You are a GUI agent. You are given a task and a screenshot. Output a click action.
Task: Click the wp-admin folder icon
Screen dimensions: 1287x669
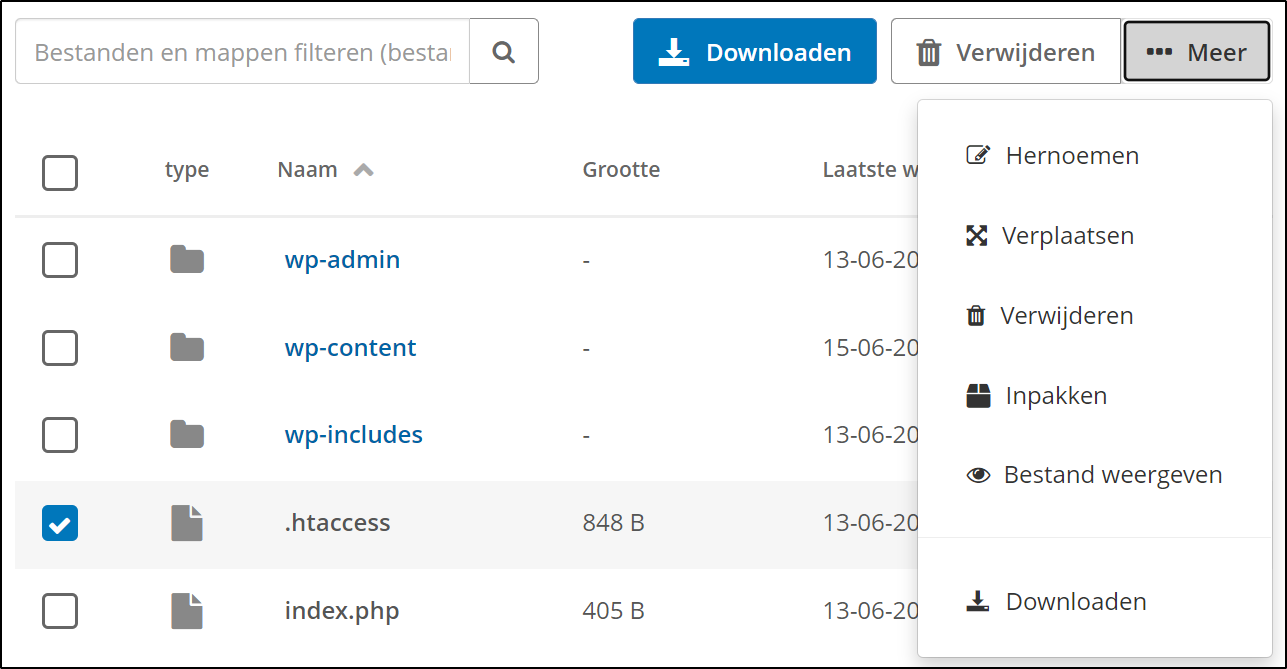(186, 259)
